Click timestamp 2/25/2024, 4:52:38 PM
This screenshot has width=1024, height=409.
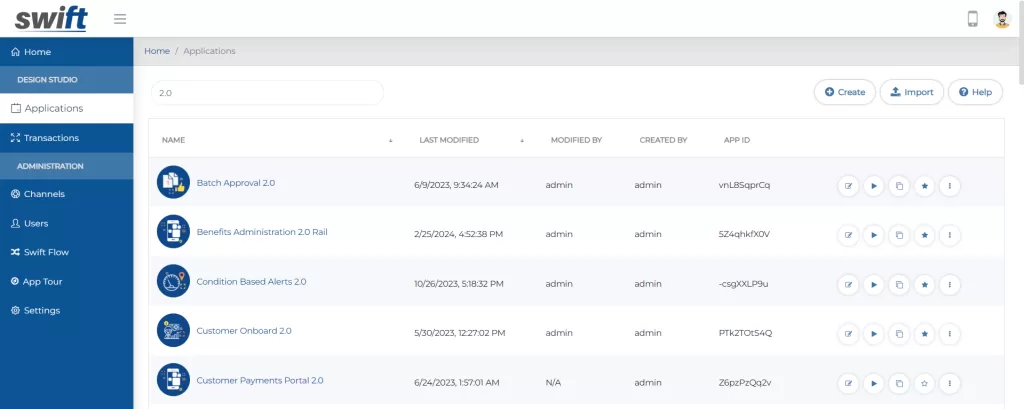(458, 234)
